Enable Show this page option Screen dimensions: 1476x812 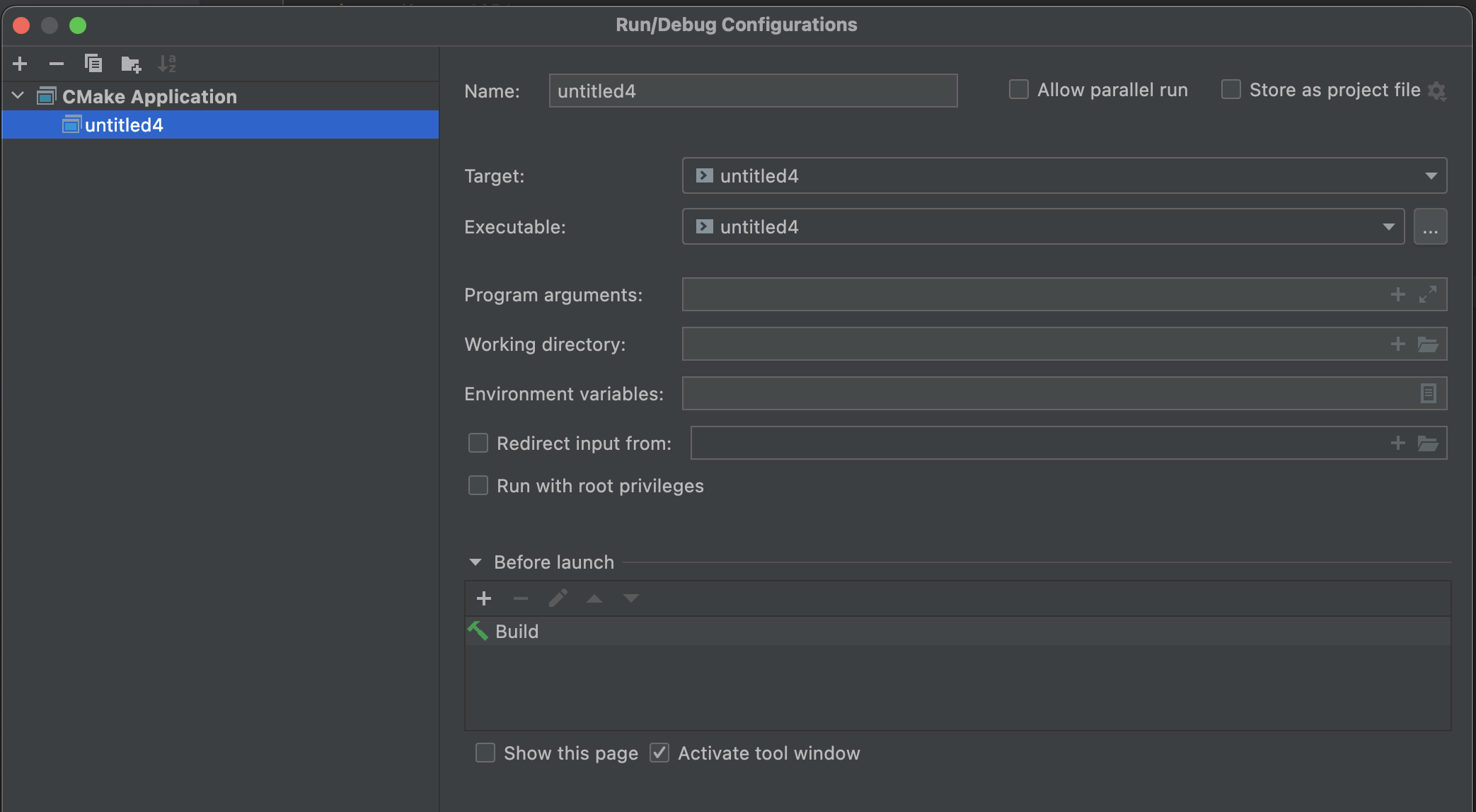pyautogui.click(x=485, y=753)
